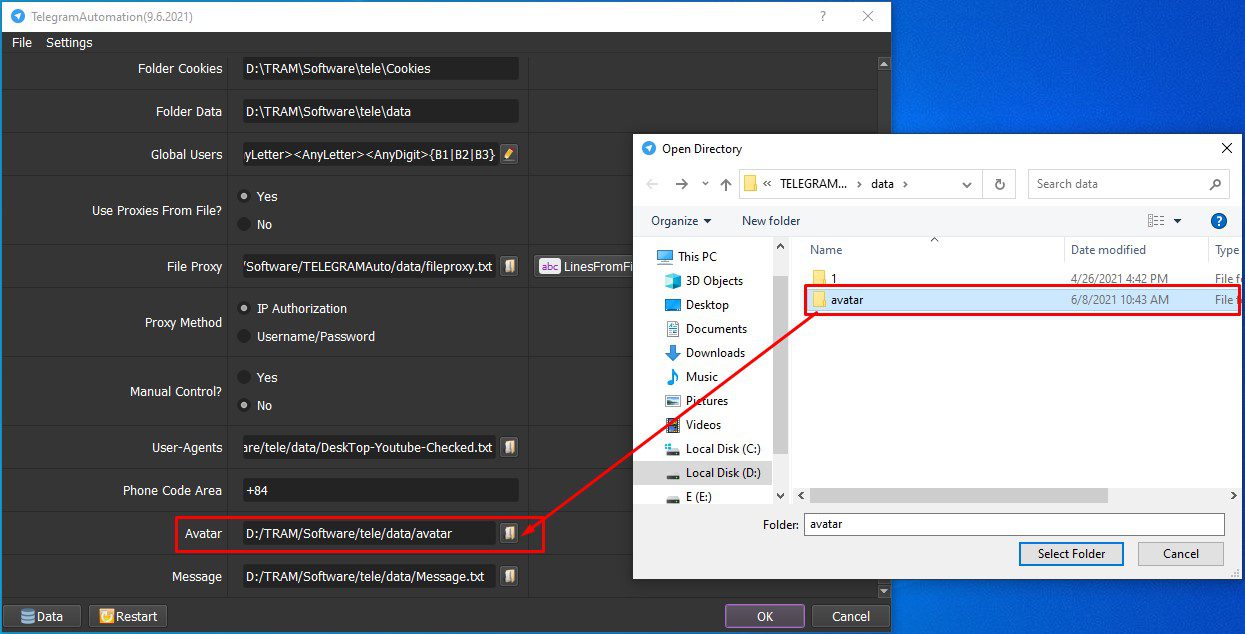Click the edit pencil icon beside Global Users
Viewport: 1245px width, 634px height.
509,154
